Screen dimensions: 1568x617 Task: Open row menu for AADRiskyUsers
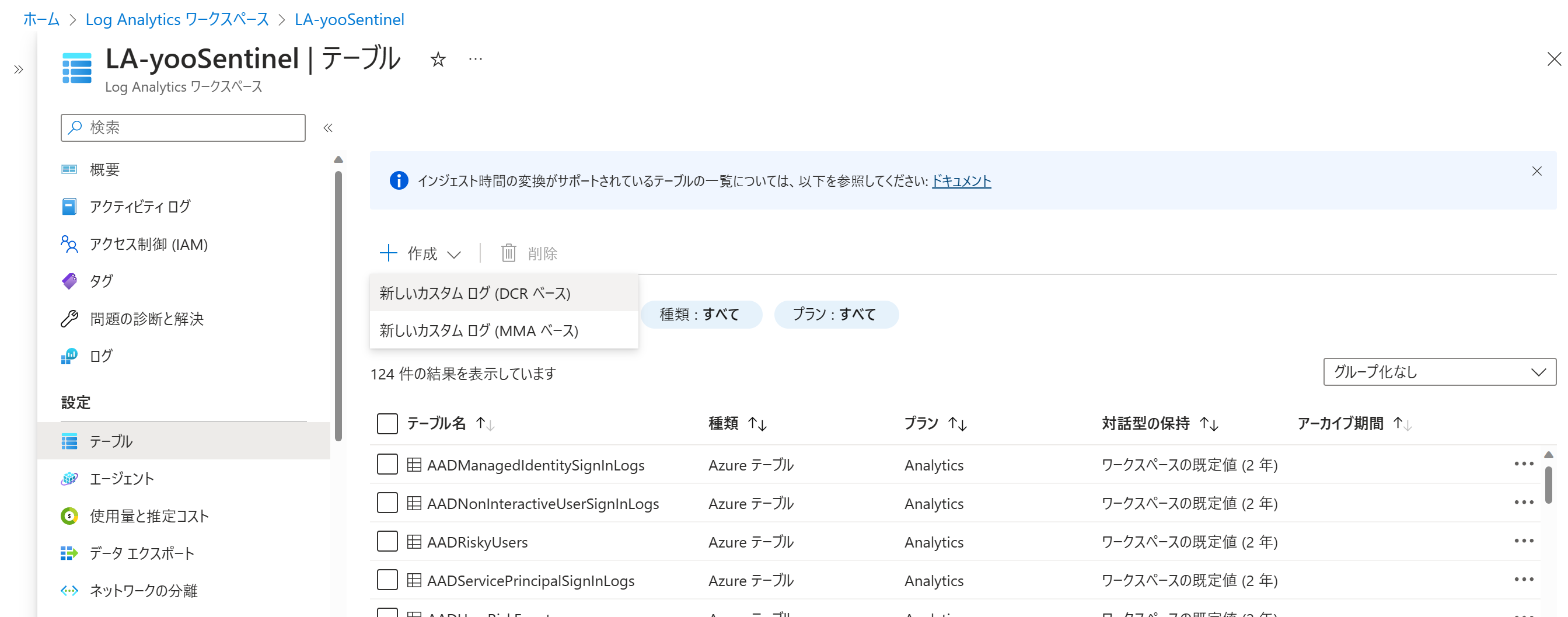[x=1524, y=541]
